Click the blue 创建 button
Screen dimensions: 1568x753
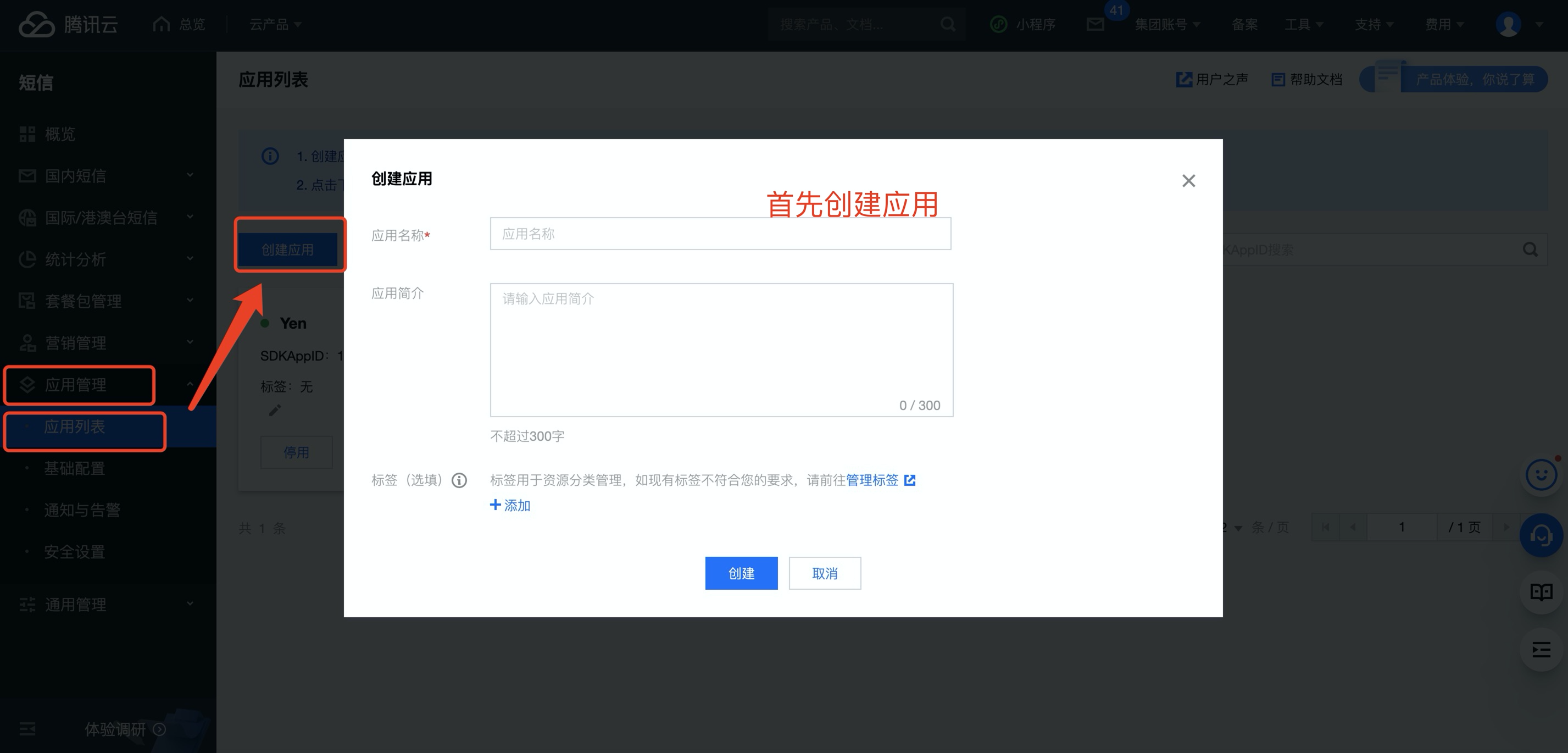741,573
